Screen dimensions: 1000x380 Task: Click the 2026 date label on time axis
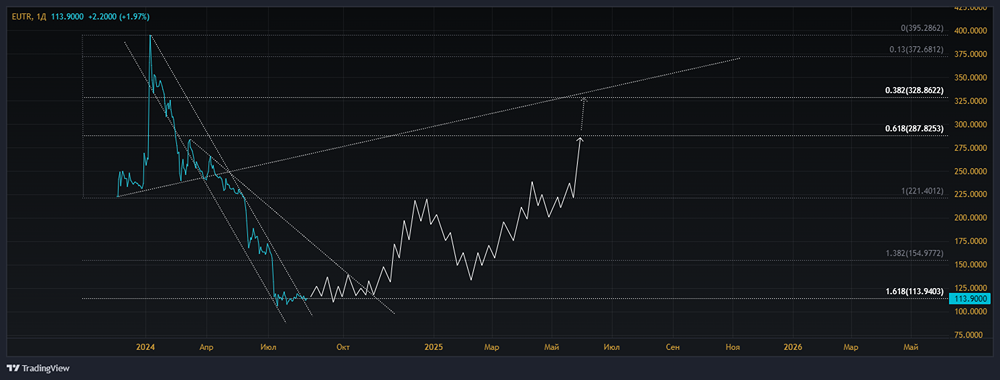[793, 347]
